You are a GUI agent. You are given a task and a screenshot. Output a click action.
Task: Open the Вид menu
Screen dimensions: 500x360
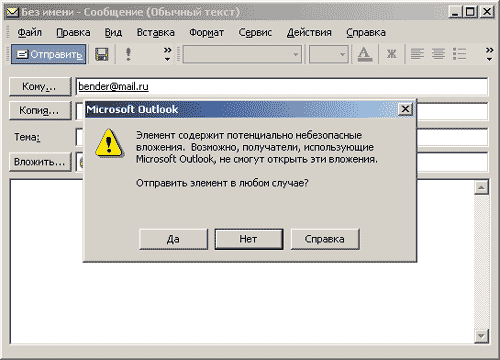pos(113,32)
